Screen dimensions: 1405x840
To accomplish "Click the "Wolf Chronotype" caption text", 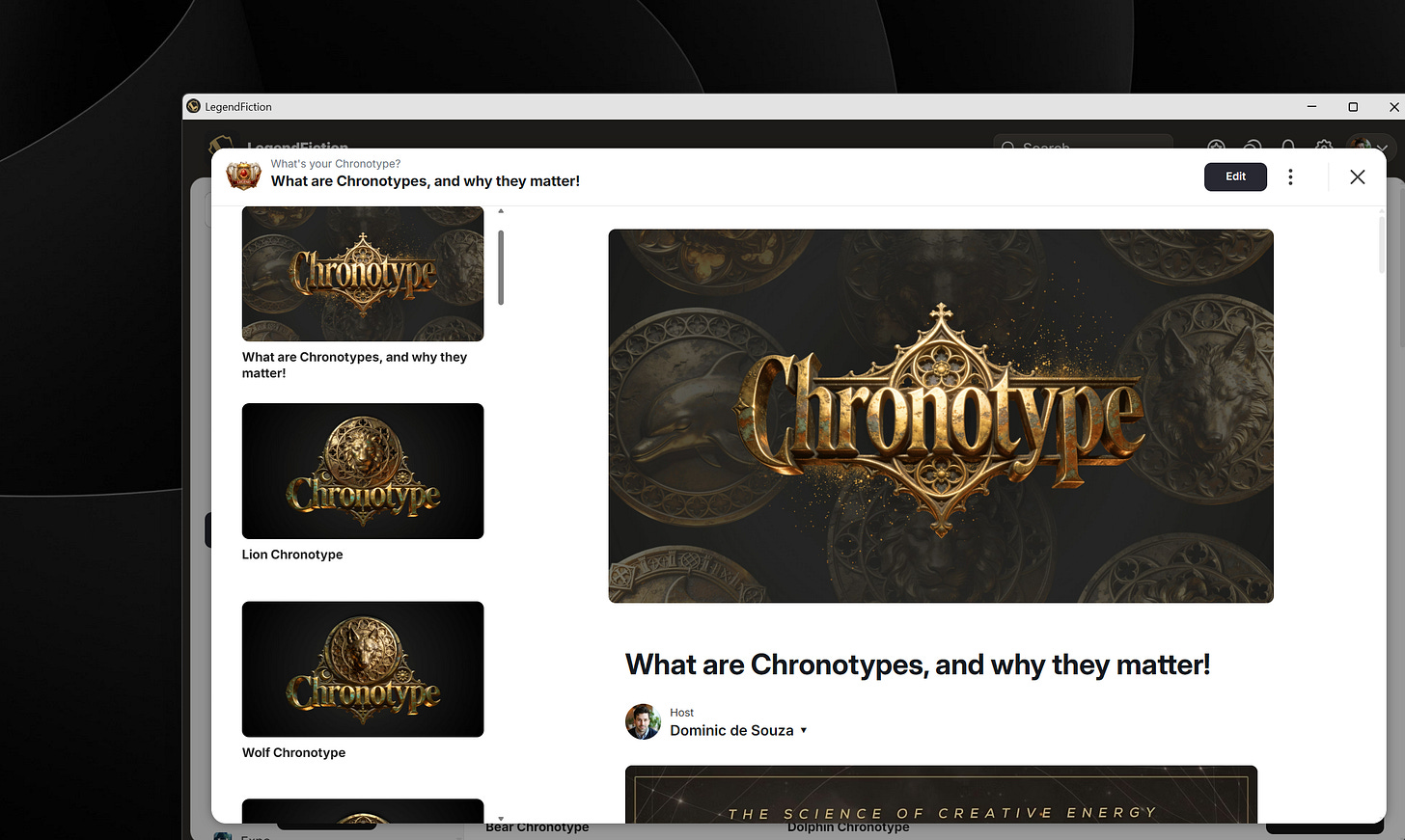I will coord(293,752).
